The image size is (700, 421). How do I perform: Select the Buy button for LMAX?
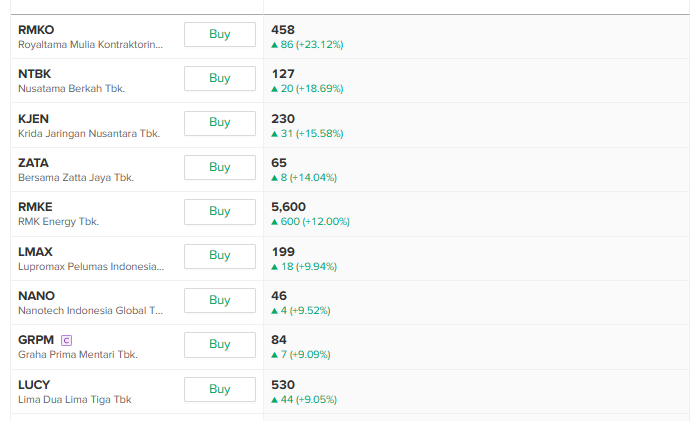(220, 255)
